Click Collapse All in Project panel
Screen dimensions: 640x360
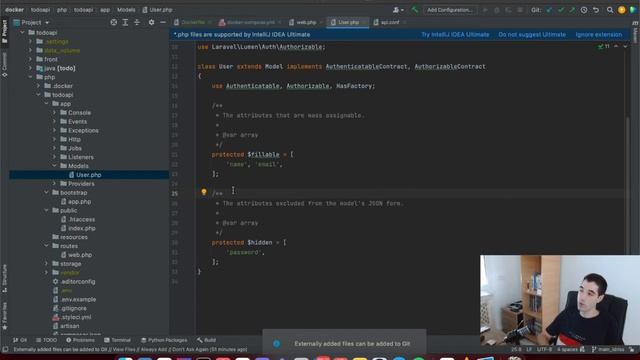tap(137, 22)
